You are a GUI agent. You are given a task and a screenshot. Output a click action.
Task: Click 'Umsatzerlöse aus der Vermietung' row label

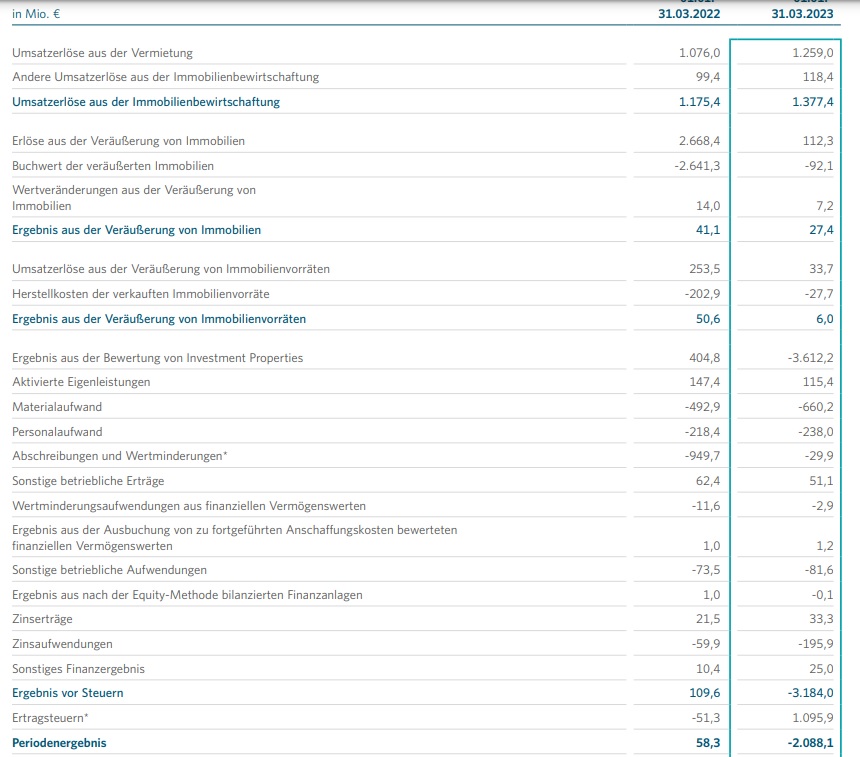(103, 53)
